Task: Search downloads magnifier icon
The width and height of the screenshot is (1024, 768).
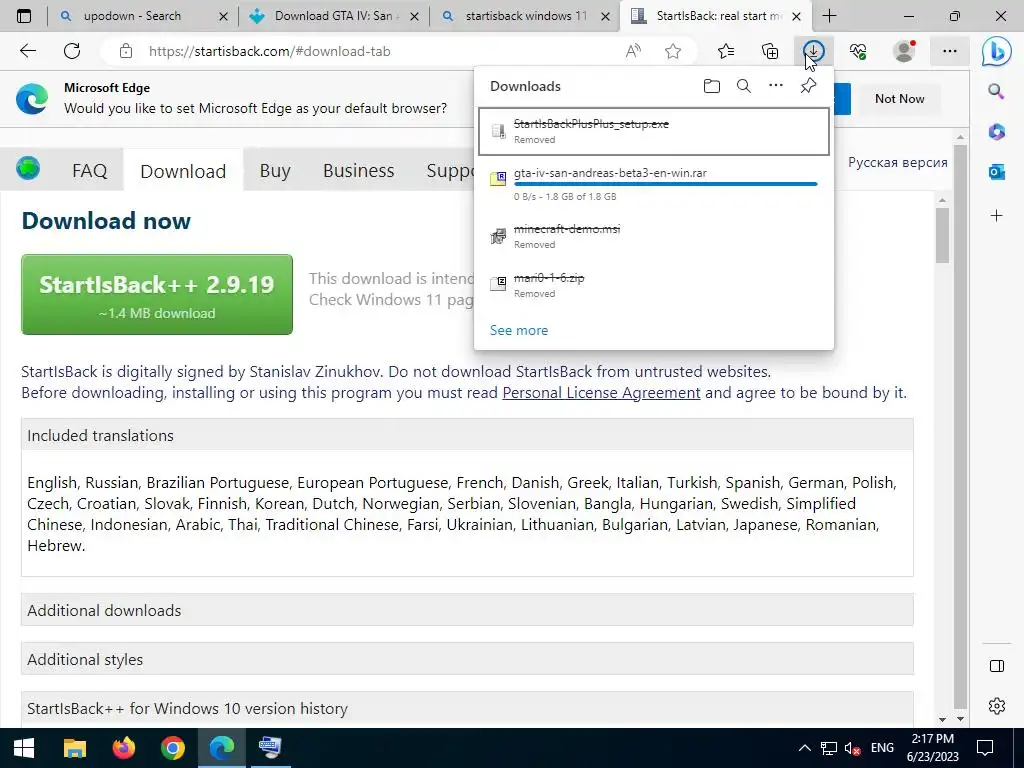Action: click(743, 86)
